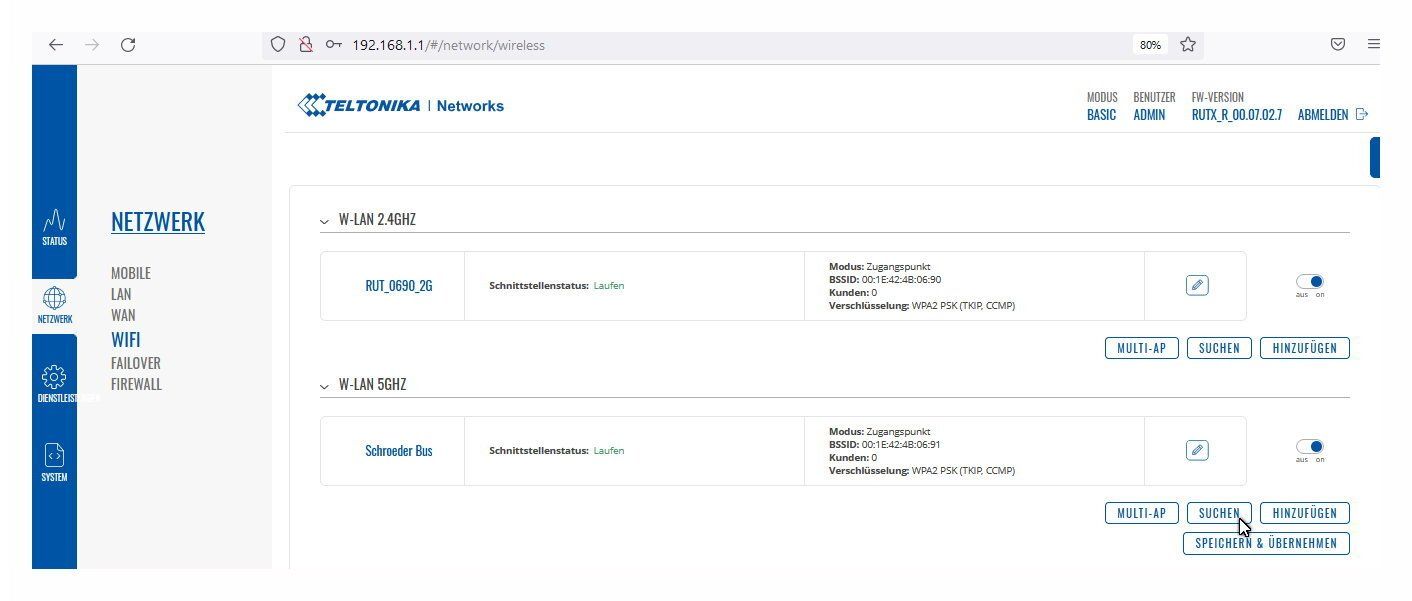Open Dienstleistungen gear icon in sidebar
Screen dimensions: 1412x601
(54, 378)
